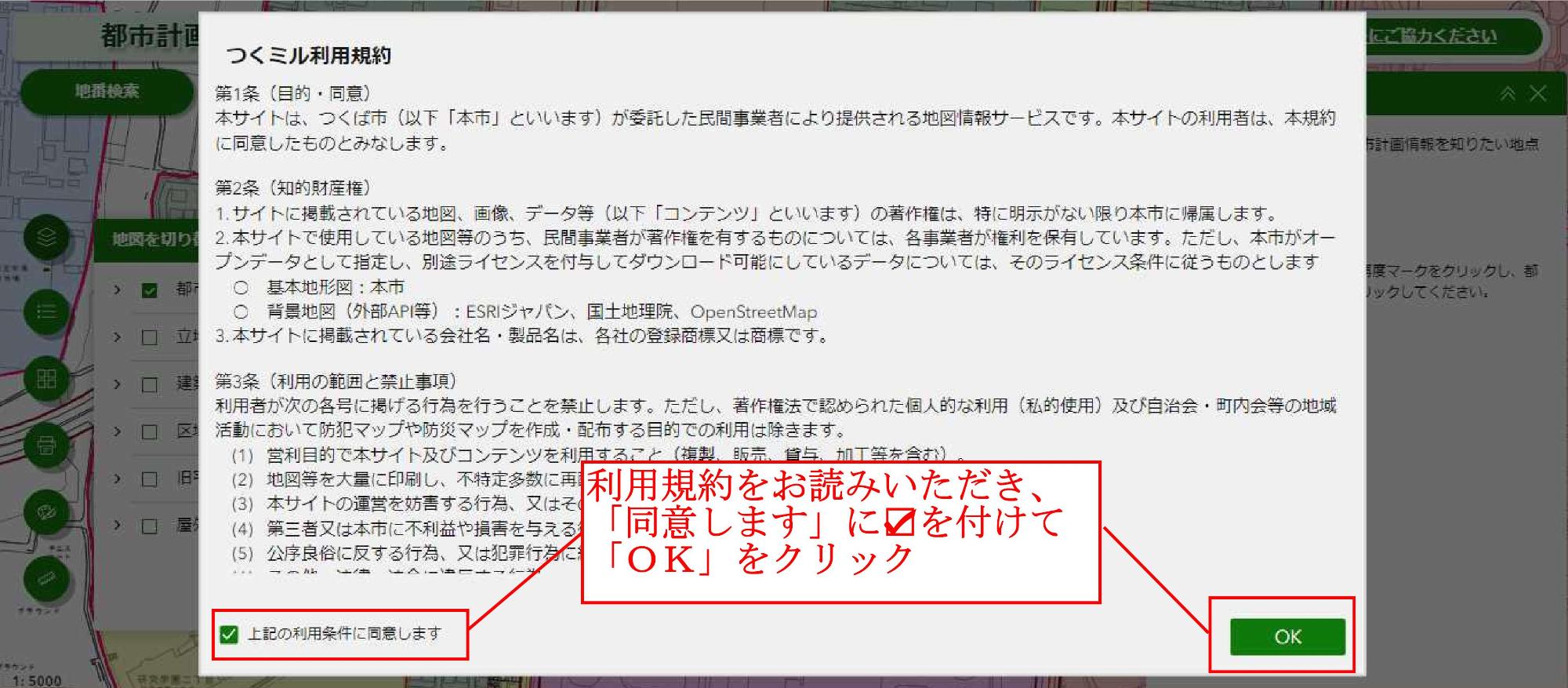Open the print tool icon
This screenshot has height=688, width=1568.
coord(46,446)
